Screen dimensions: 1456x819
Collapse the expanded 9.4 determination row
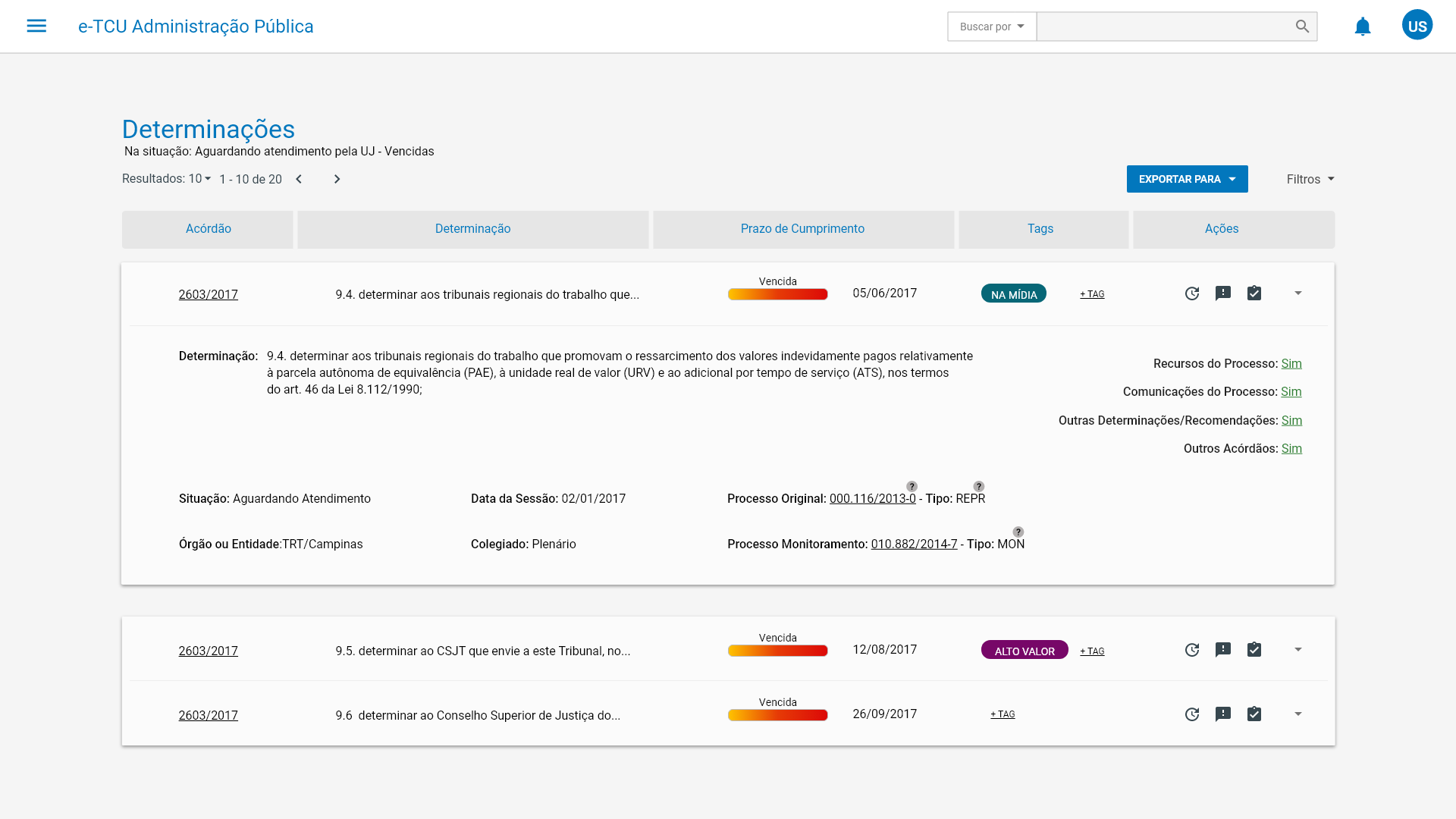(x=1298, y=293)
